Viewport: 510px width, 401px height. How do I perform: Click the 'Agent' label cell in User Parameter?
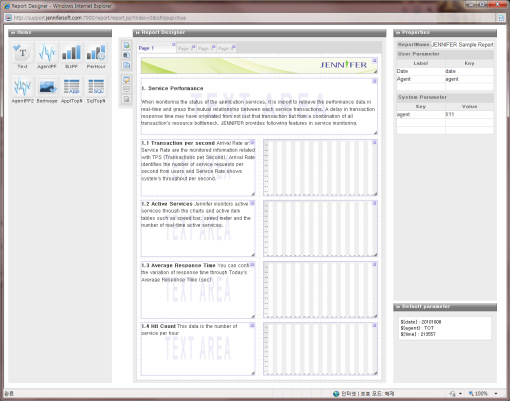(421, 79)
